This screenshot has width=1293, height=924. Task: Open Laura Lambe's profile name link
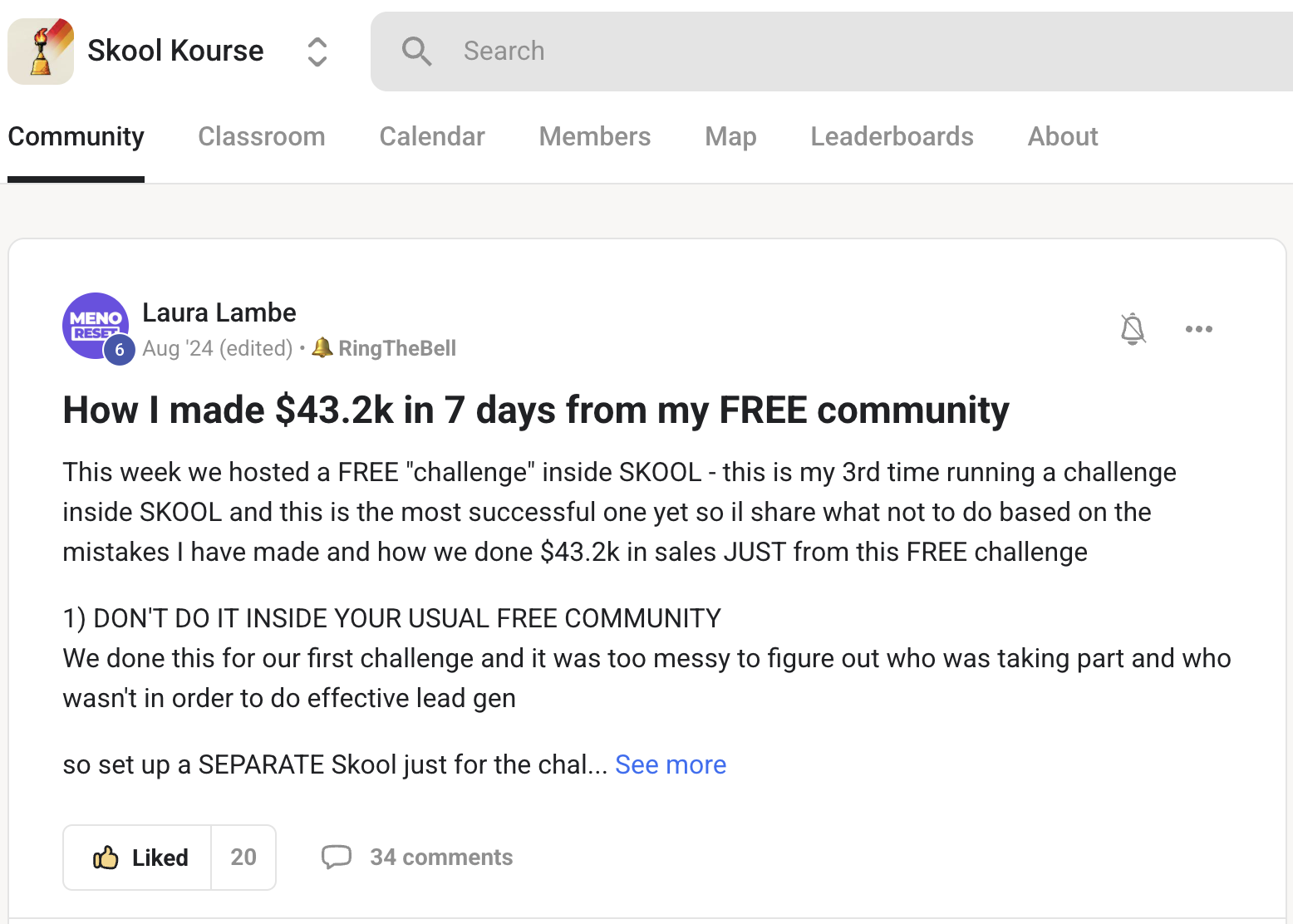[x=219, y=312]
